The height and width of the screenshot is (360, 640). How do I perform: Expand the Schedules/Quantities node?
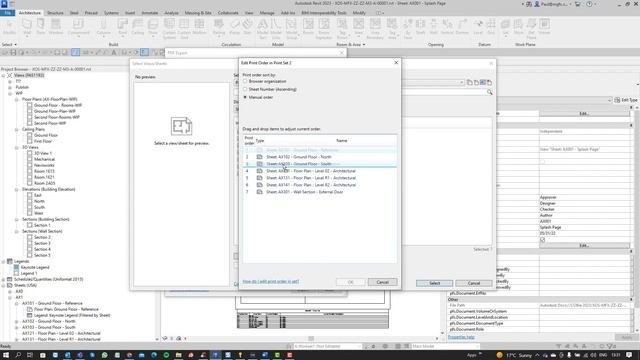tap(4, 279)
